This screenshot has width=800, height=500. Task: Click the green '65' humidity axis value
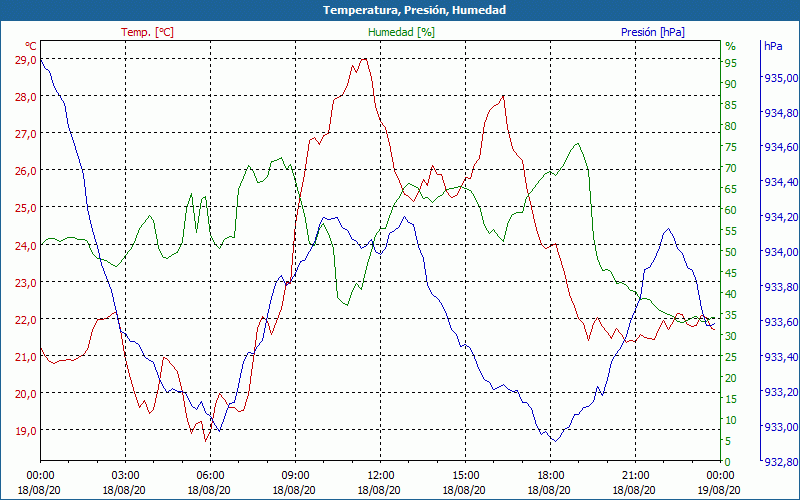(x=731, y=189)
